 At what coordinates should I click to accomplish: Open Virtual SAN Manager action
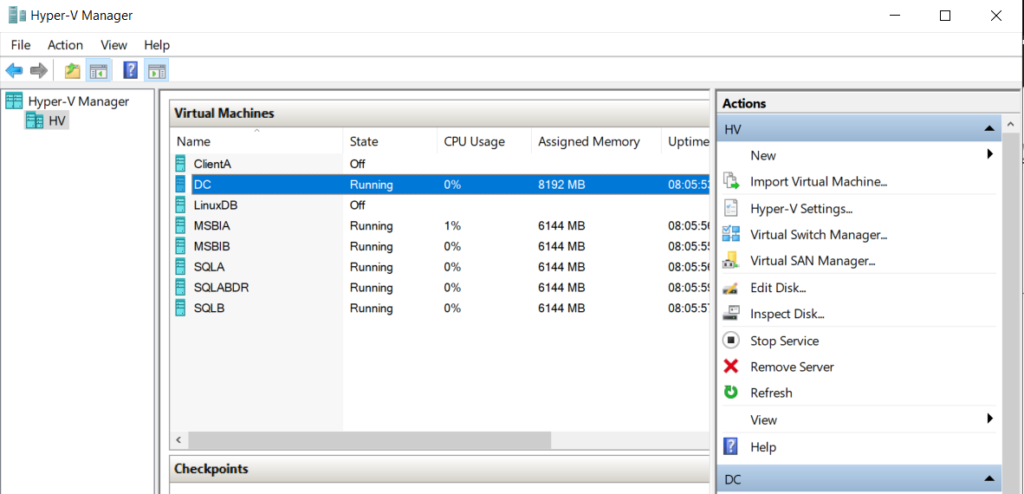coord(812,261)
